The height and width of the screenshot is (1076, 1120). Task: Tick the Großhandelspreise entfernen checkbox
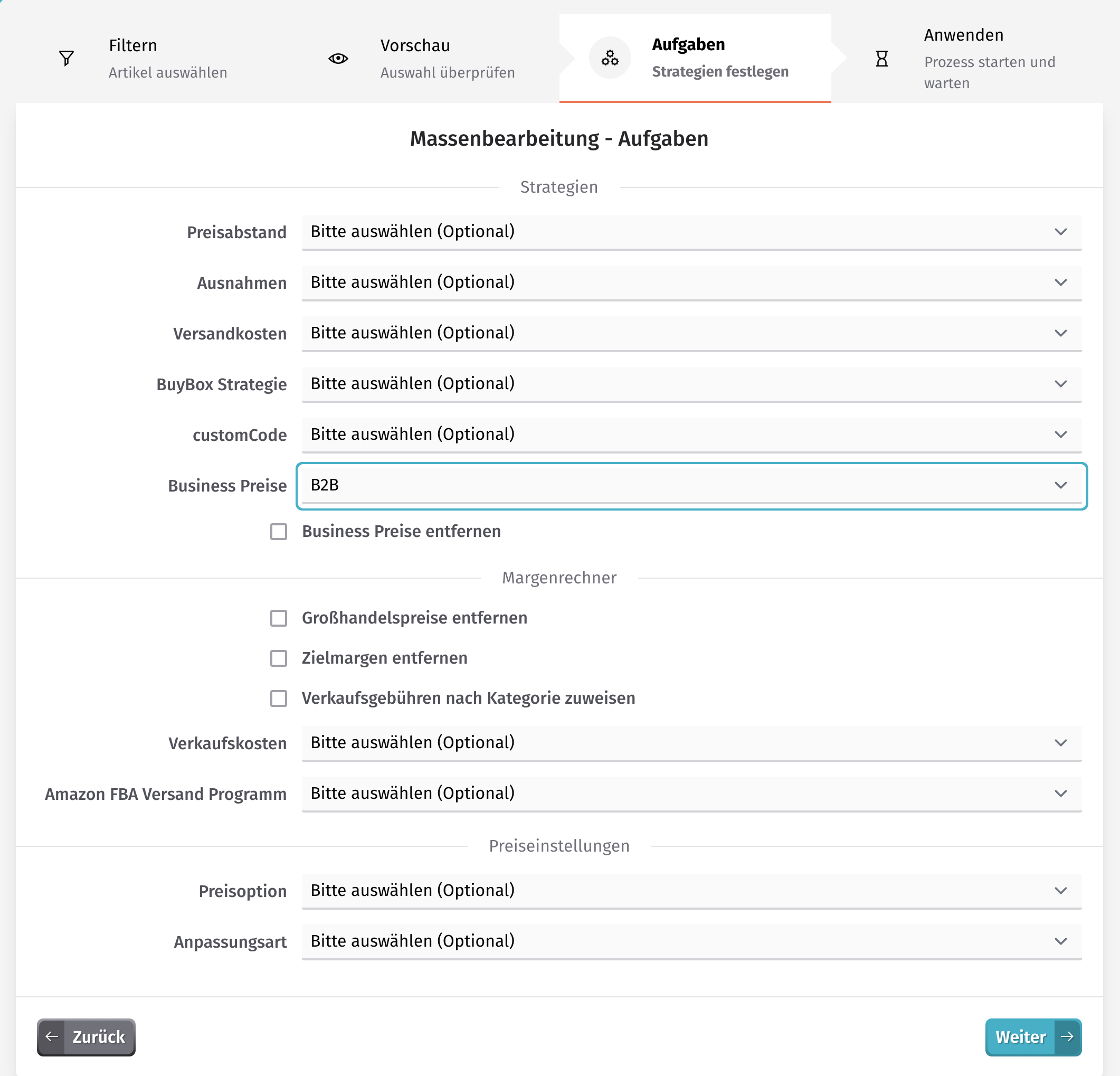coord(279,618)
